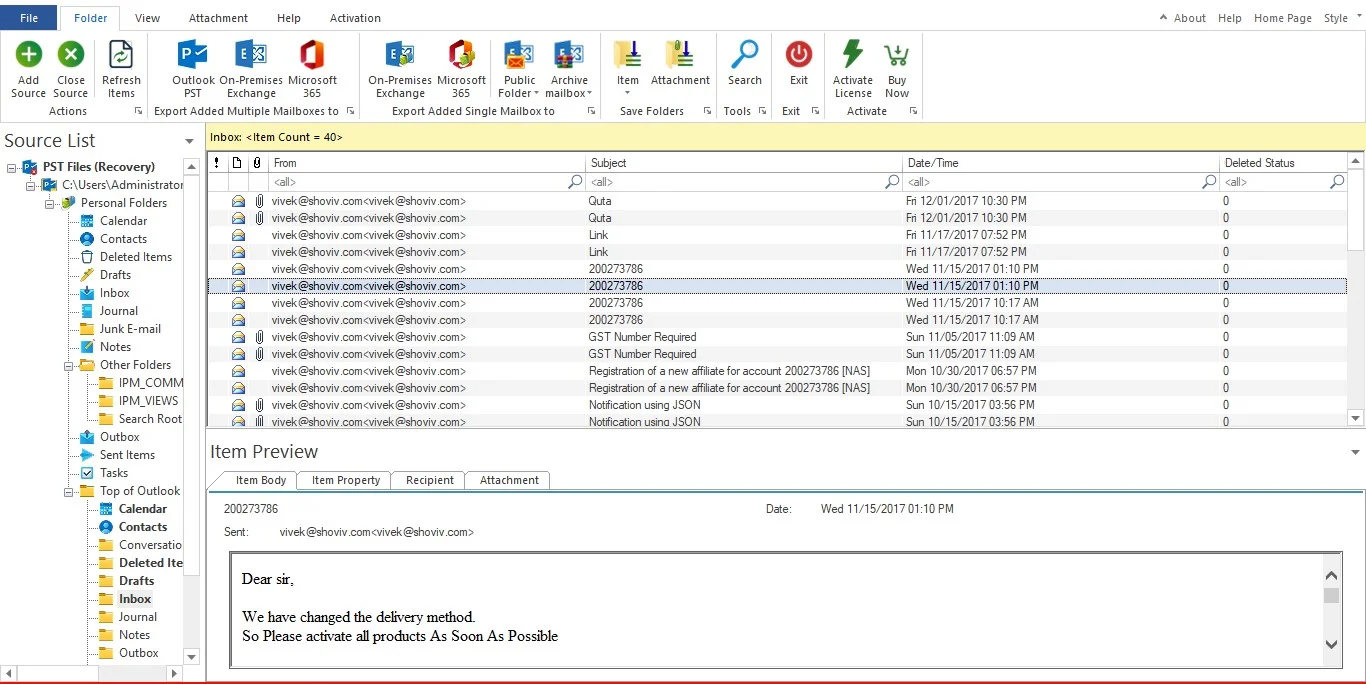Image resolution: width=1366 pixels, height=684 pixels.
Task: Select Calendar under Personal Folders
Action: (x=123, y=221)
